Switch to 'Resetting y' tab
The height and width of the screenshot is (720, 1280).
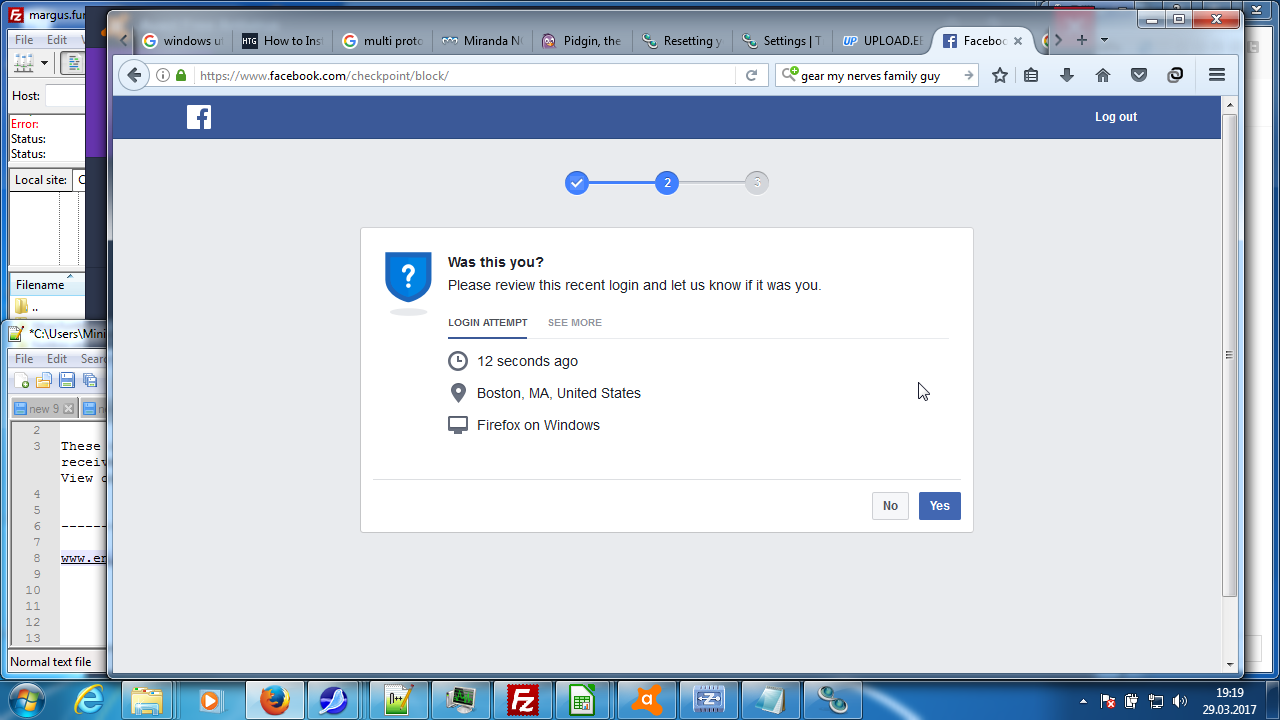pyautogui.click(x=683, y=41)
